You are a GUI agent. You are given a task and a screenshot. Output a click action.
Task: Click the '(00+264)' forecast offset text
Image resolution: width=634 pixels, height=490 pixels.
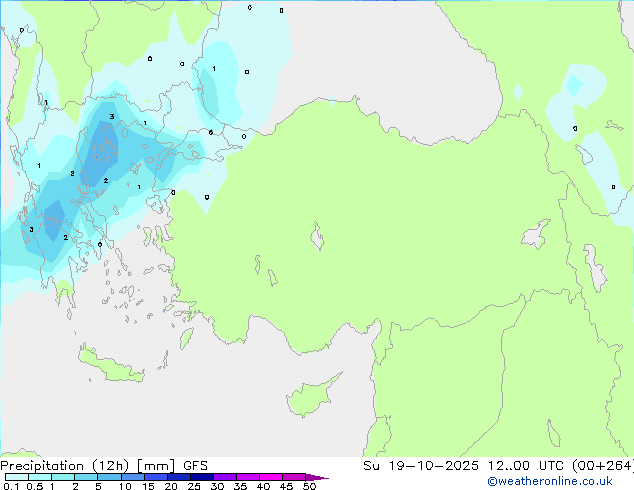coord(602,466)
